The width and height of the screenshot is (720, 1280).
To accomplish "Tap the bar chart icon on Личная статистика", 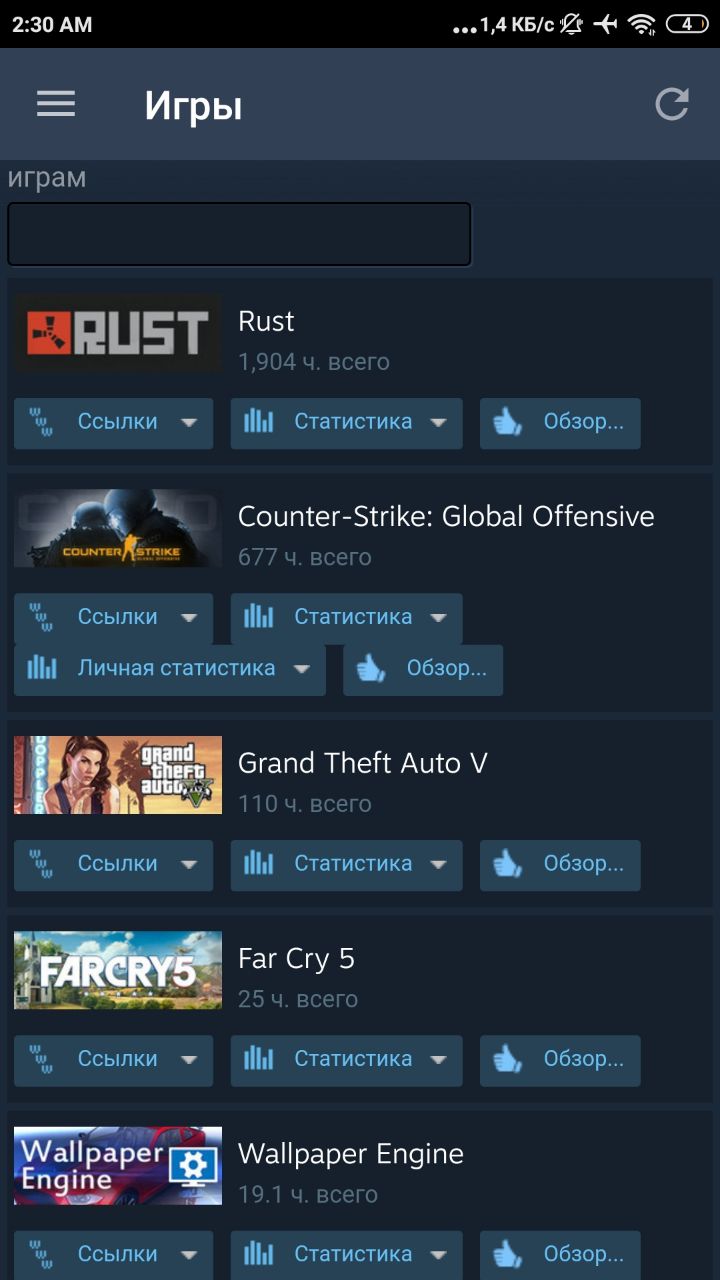I will [x=41, y=669].
